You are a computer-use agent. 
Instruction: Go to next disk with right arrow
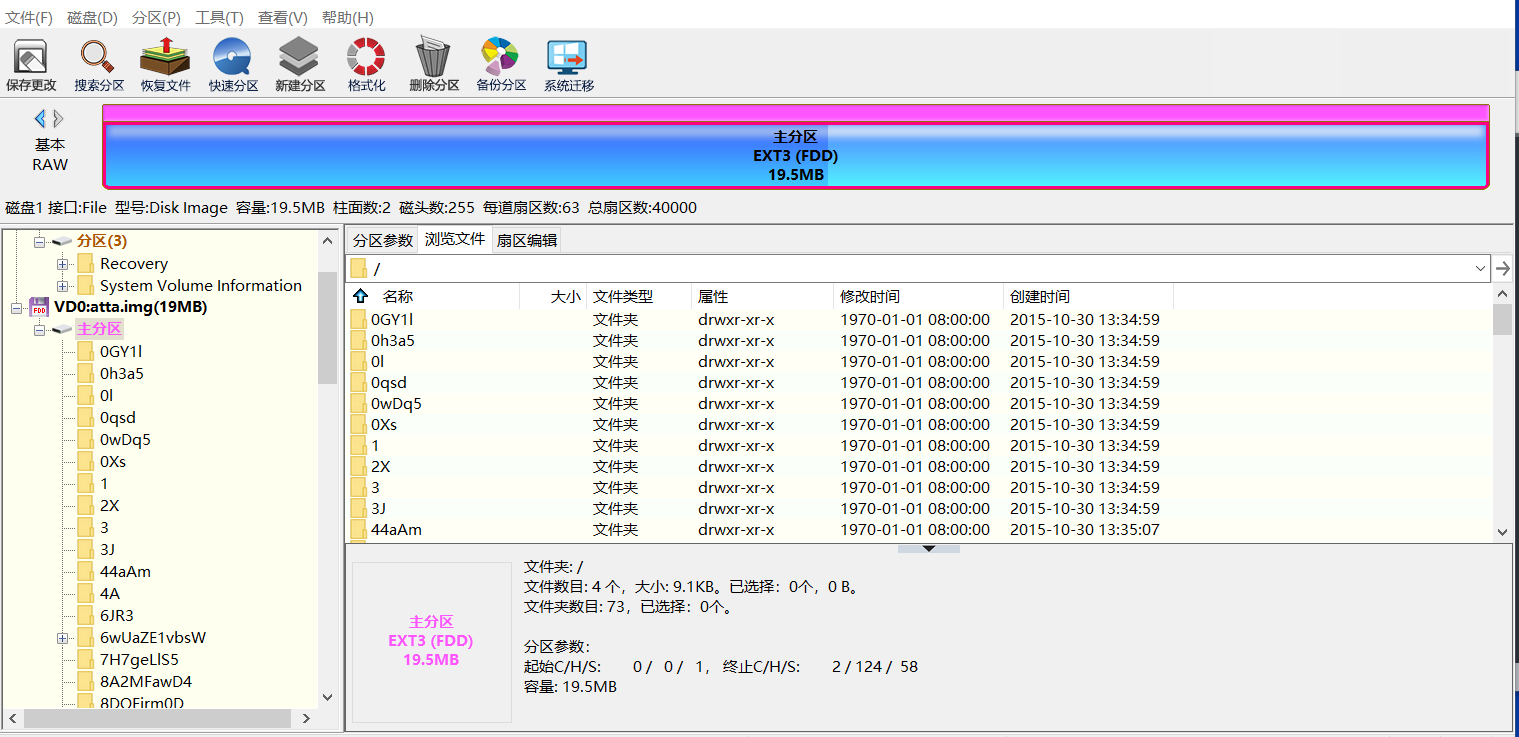58,118
